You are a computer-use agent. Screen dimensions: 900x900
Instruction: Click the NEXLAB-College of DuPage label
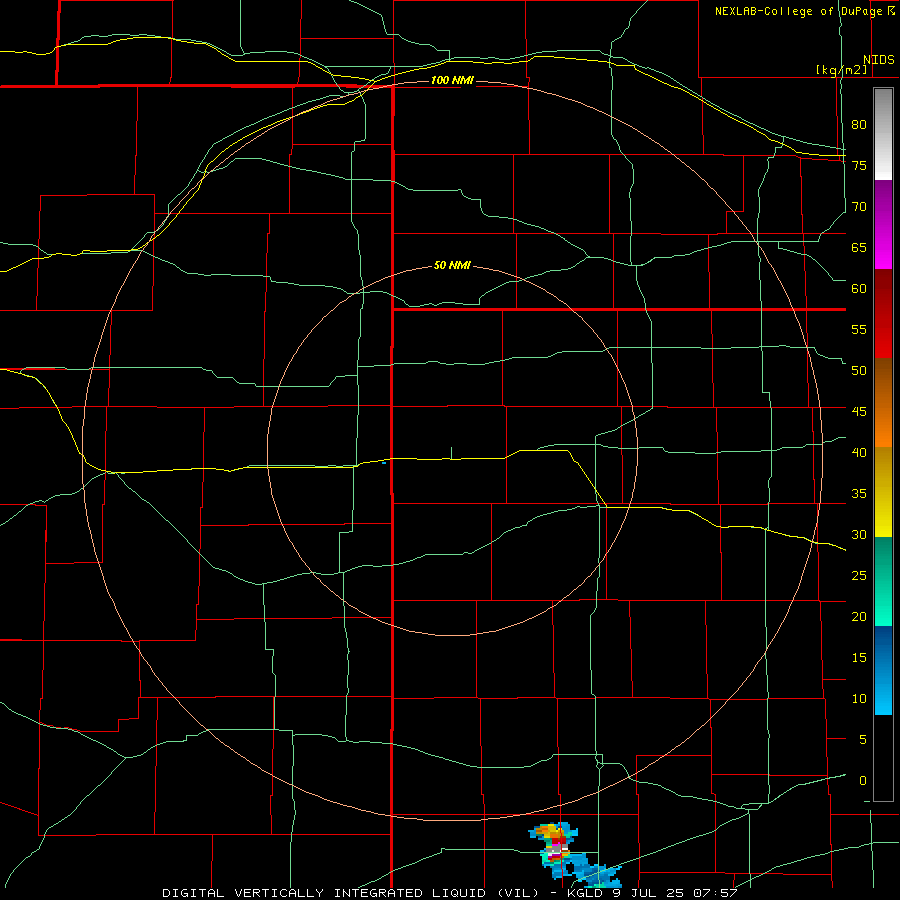(804, 11)
